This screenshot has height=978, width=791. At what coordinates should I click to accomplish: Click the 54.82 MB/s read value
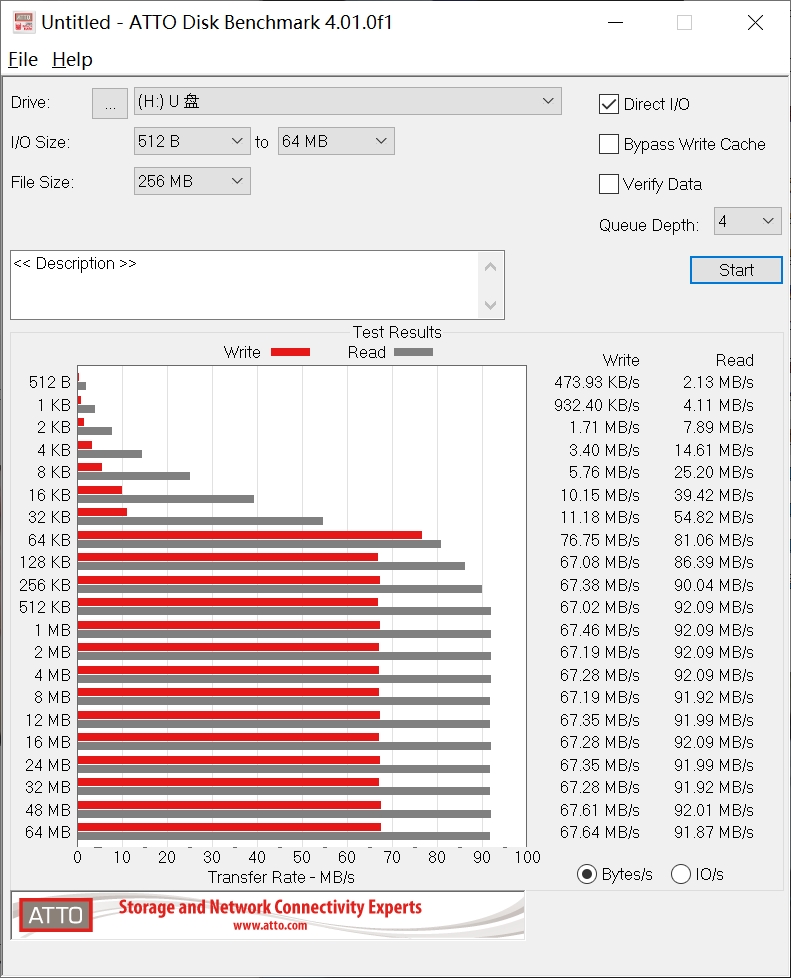[x=714, y=518]
